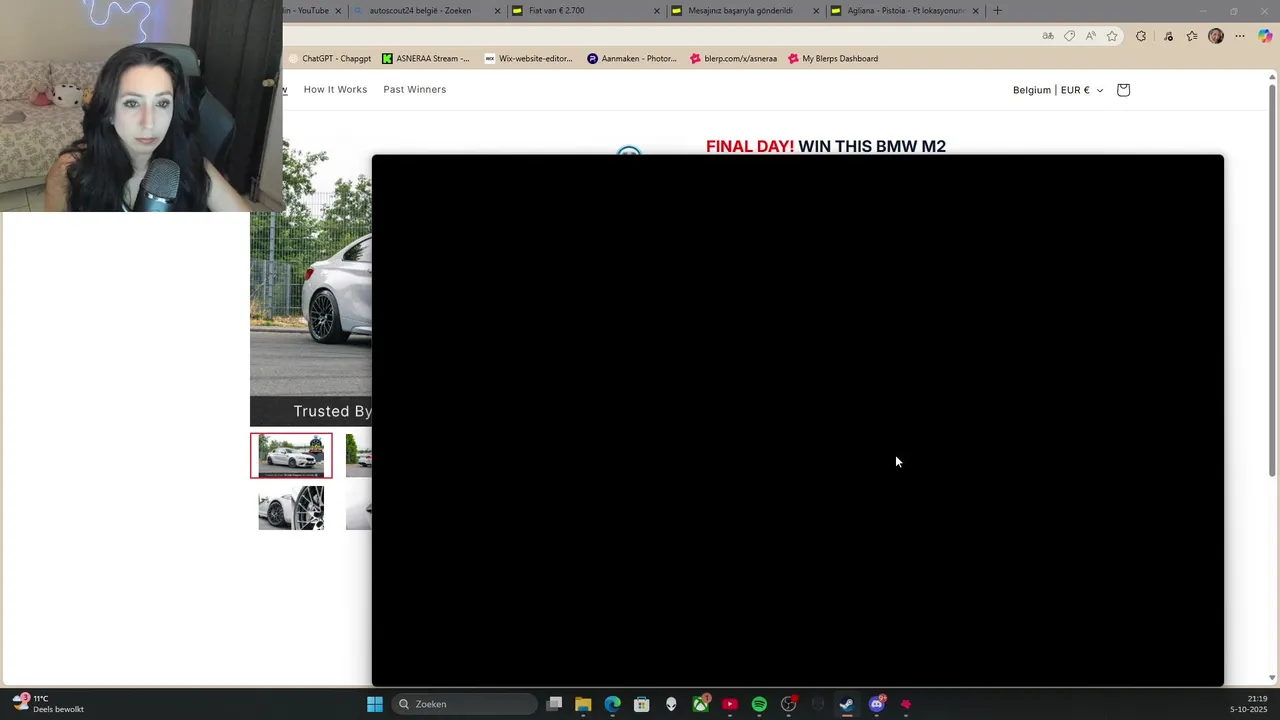Close the autoscout24 belgië tab
Image resolution: width=1280 pixels, height=720 pixels.
(x=497, y=11)
